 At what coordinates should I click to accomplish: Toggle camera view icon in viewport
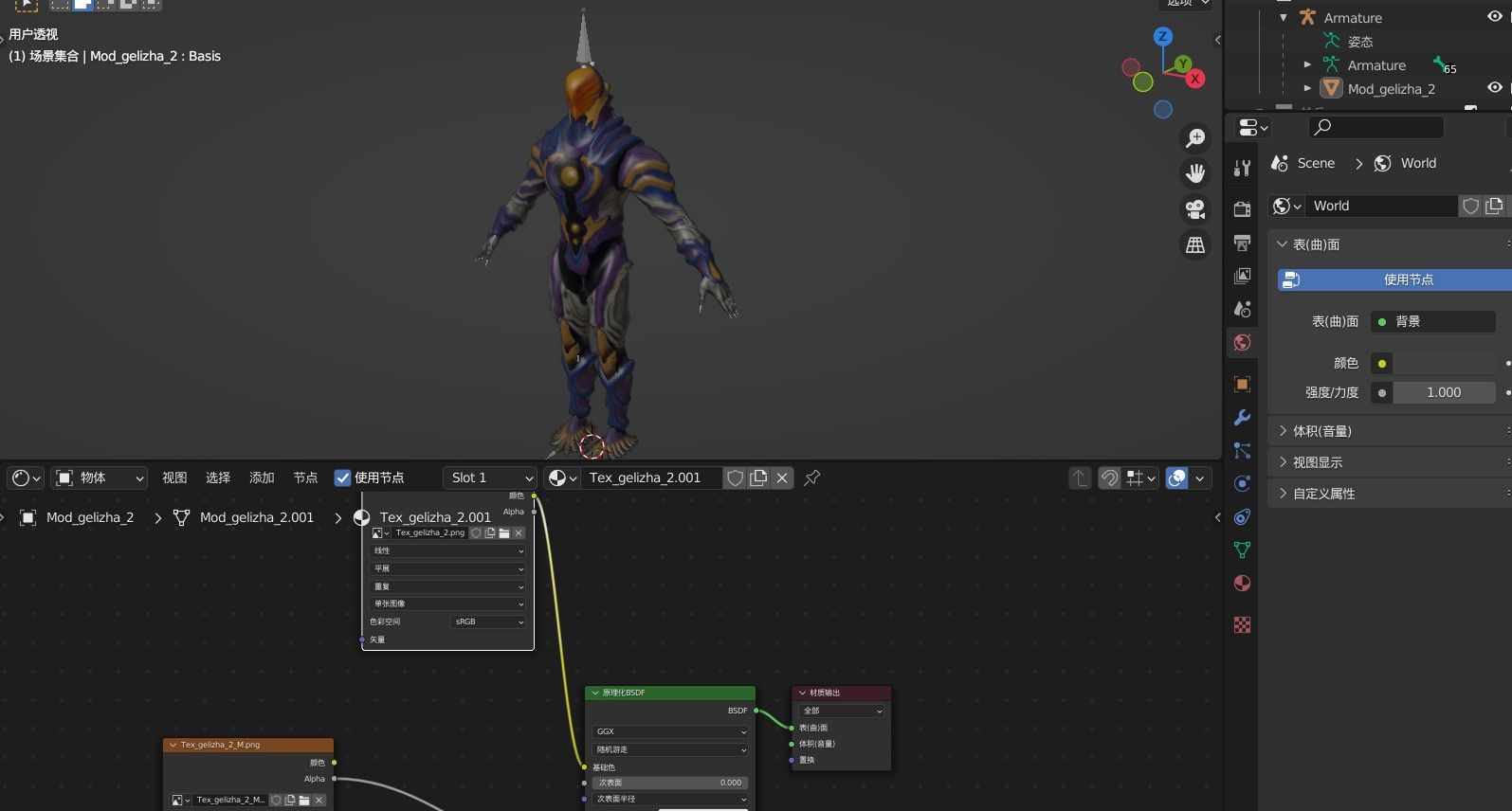pos(1195,209)
